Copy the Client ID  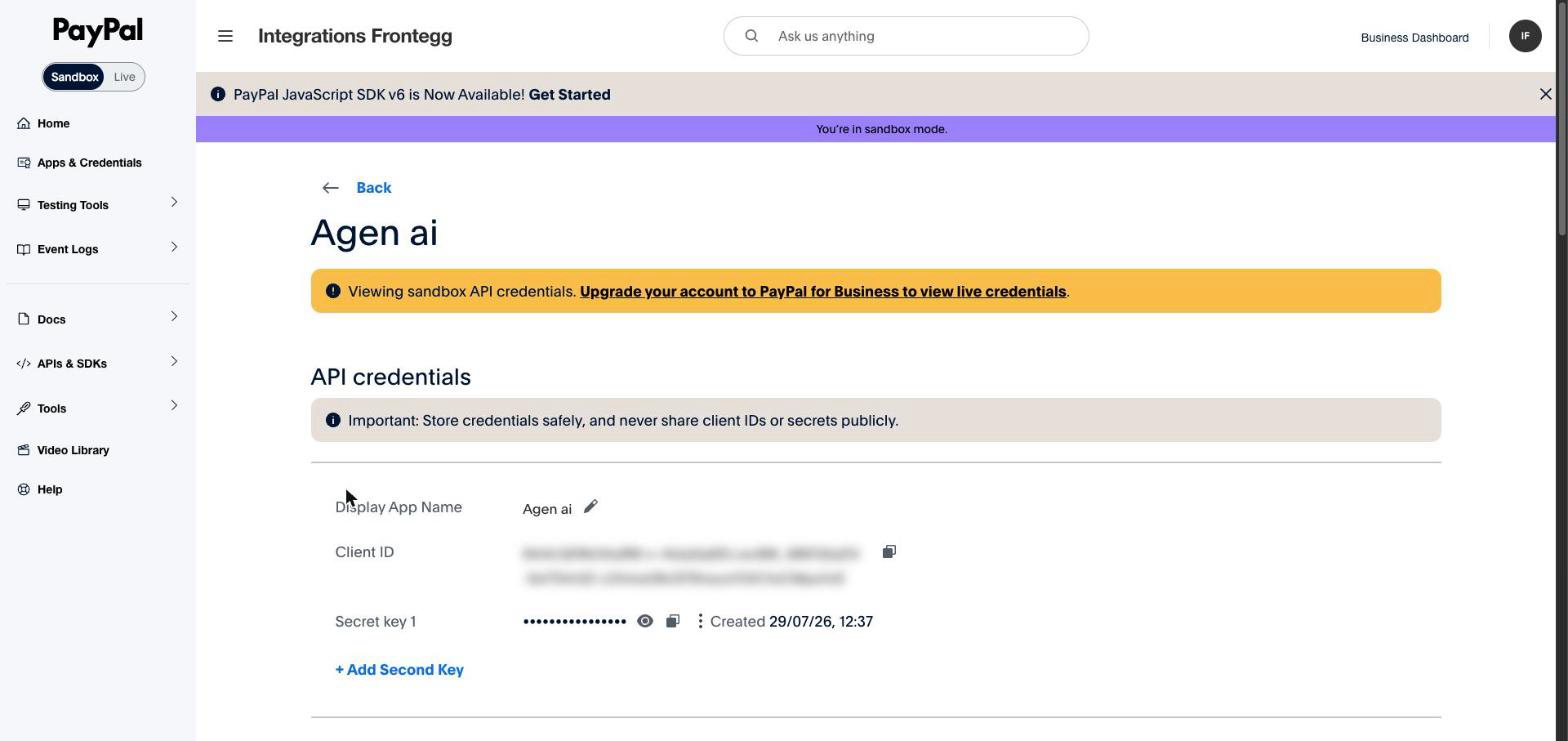[x=889, y=552]
